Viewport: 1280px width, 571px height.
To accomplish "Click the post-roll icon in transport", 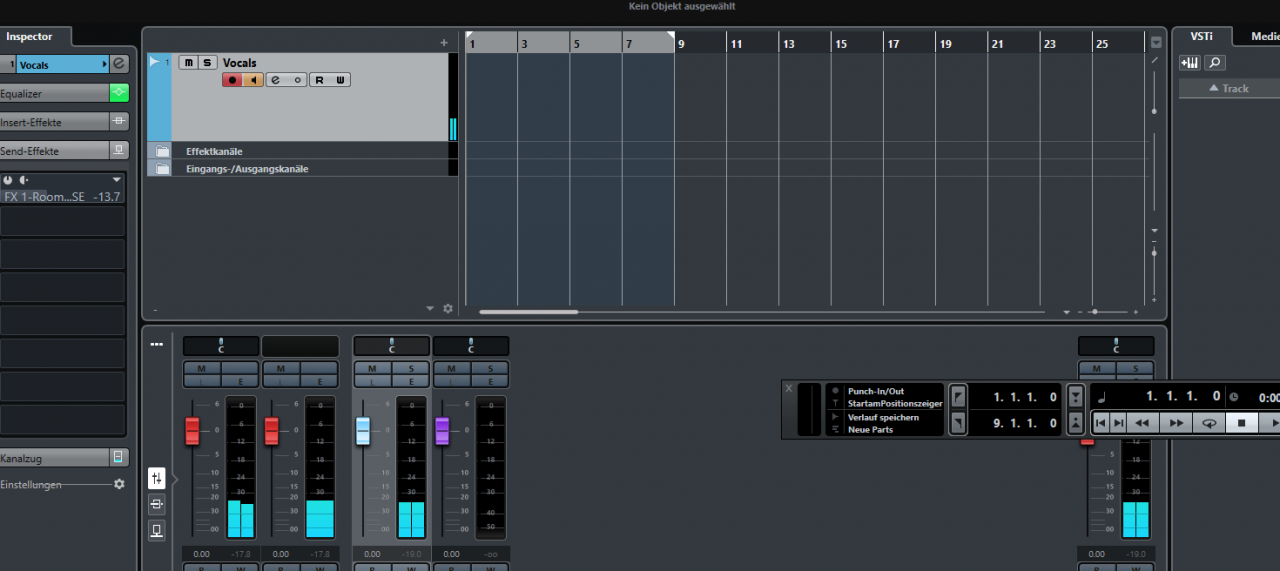I will (1076, 424).
